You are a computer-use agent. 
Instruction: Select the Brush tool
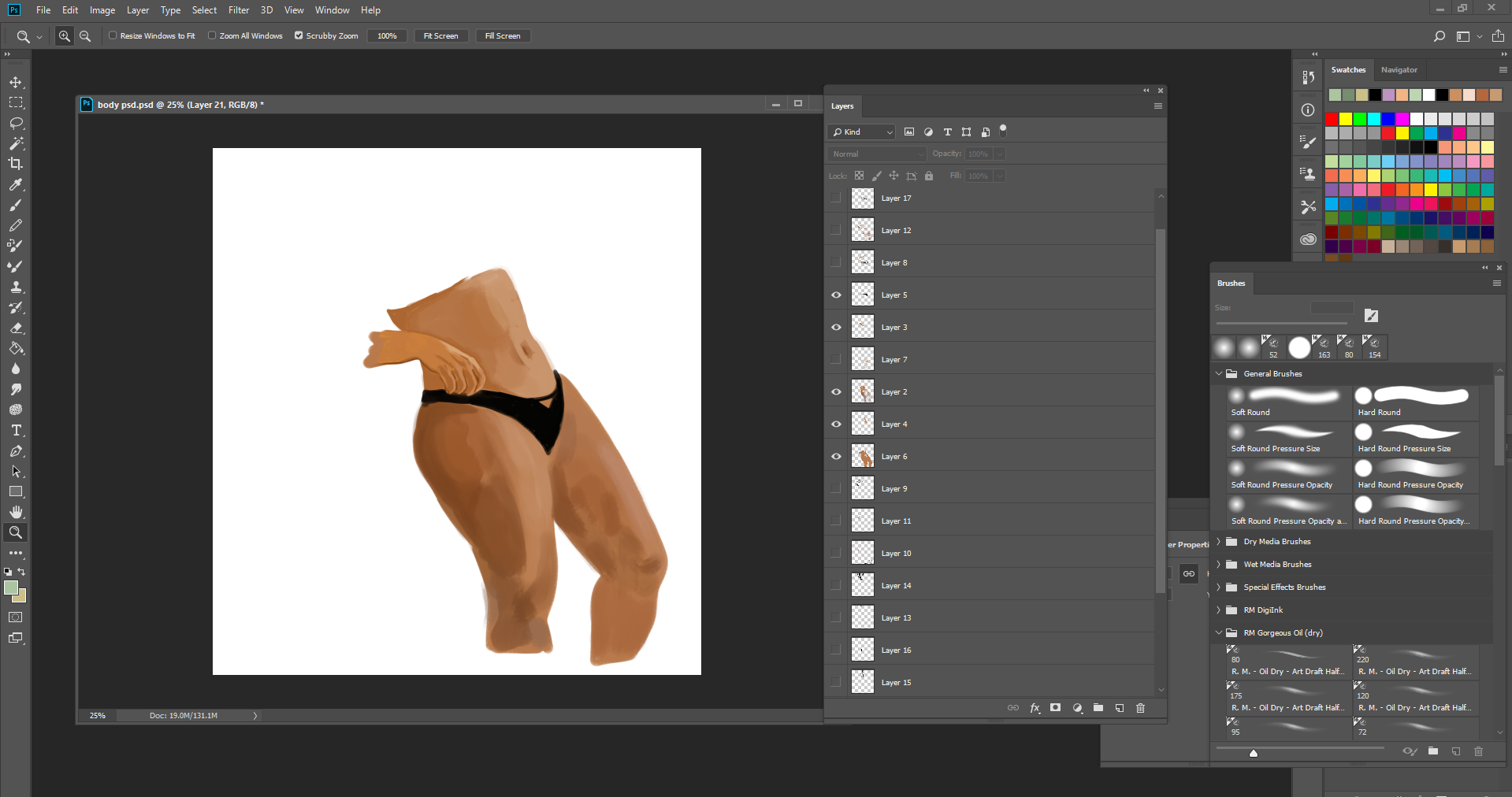16,206
